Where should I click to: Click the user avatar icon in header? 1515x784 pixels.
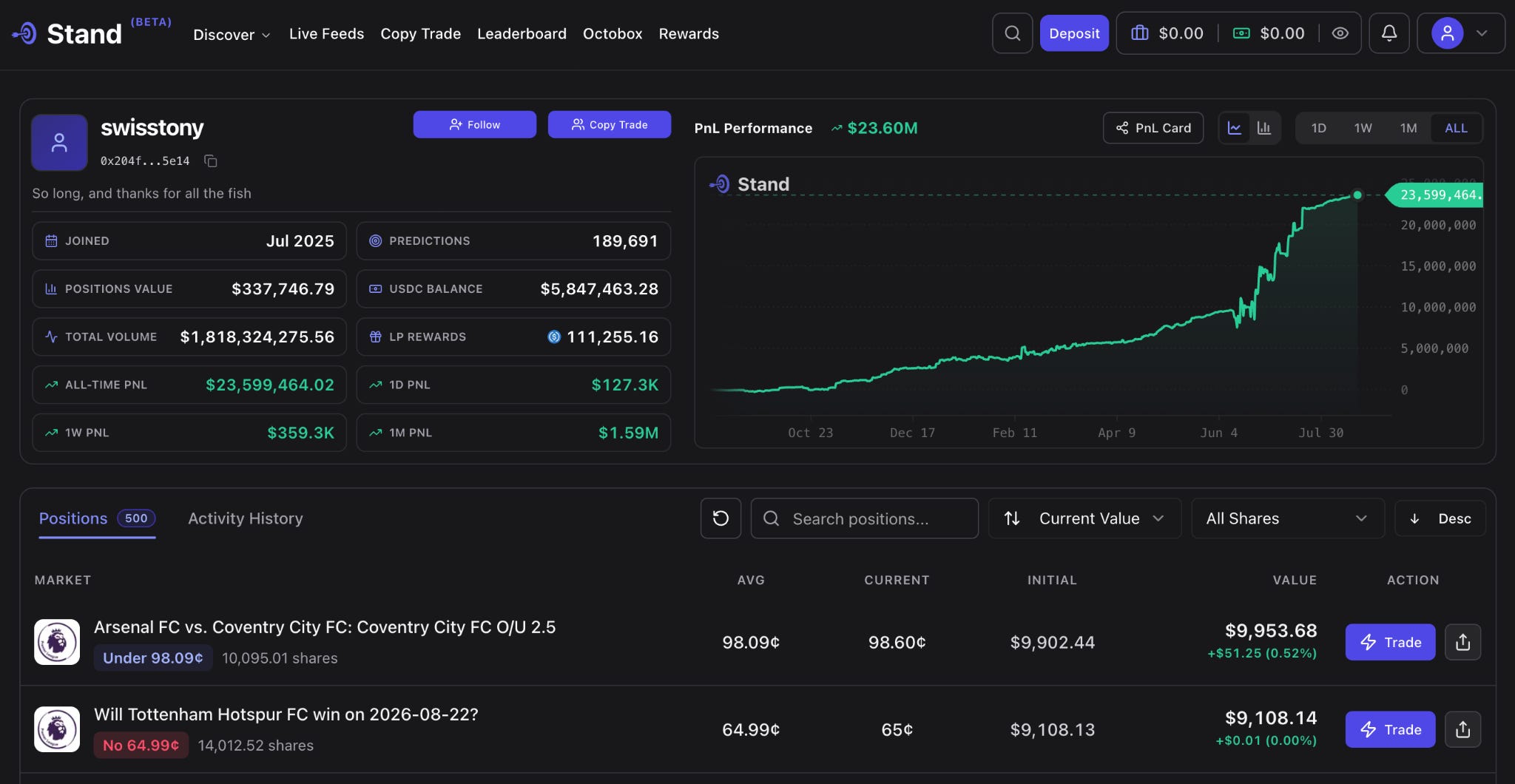(x=1447, y=33)
